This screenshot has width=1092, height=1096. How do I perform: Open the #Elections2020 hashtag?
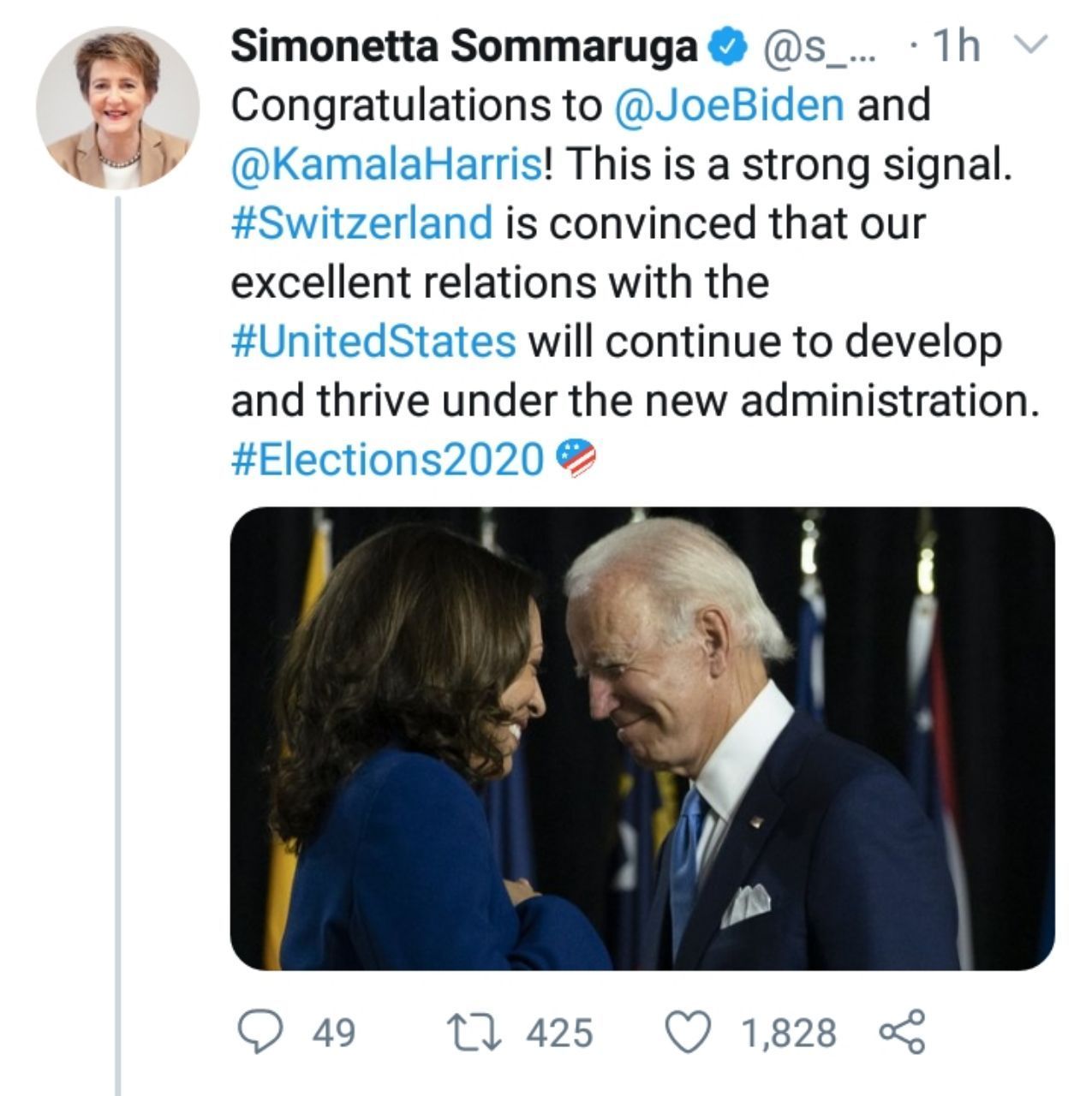coord(387,460)
